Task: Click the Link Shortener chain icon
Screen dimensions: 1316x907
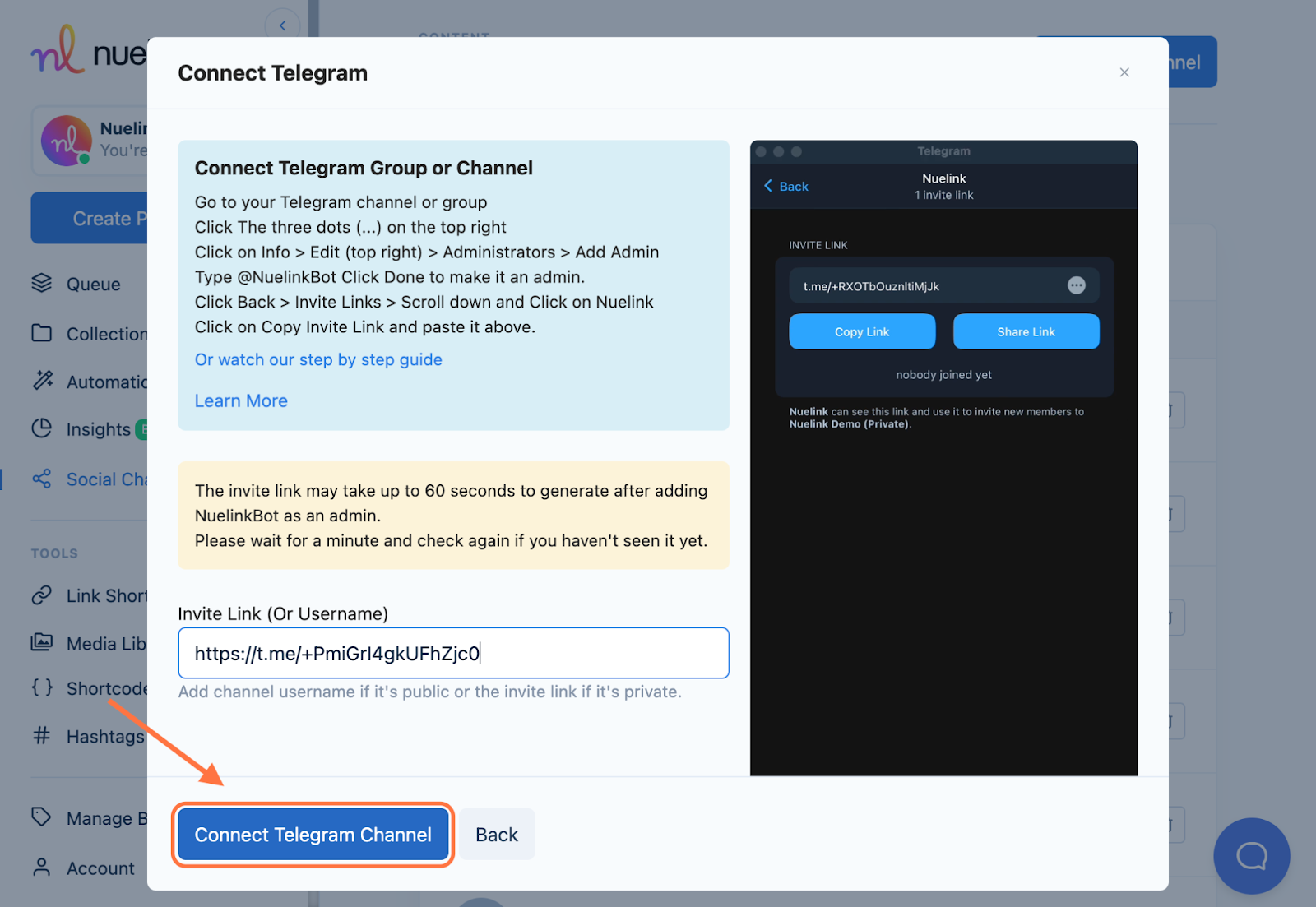Action: click(x=42, y=595)
